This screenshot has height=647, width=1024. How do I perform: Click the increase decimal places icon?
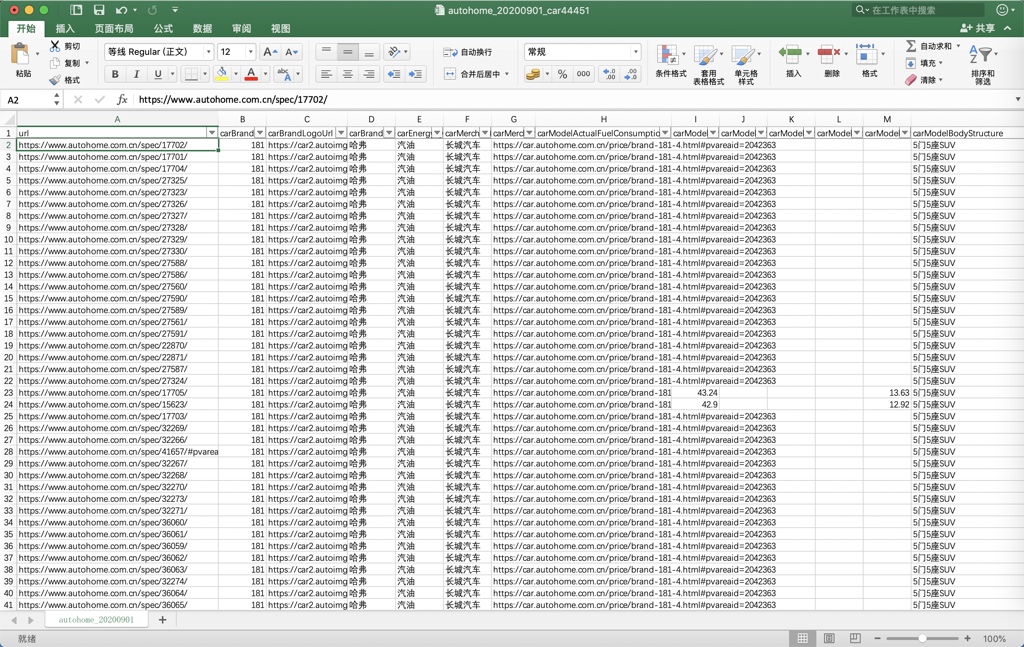(x=609, y=74)
